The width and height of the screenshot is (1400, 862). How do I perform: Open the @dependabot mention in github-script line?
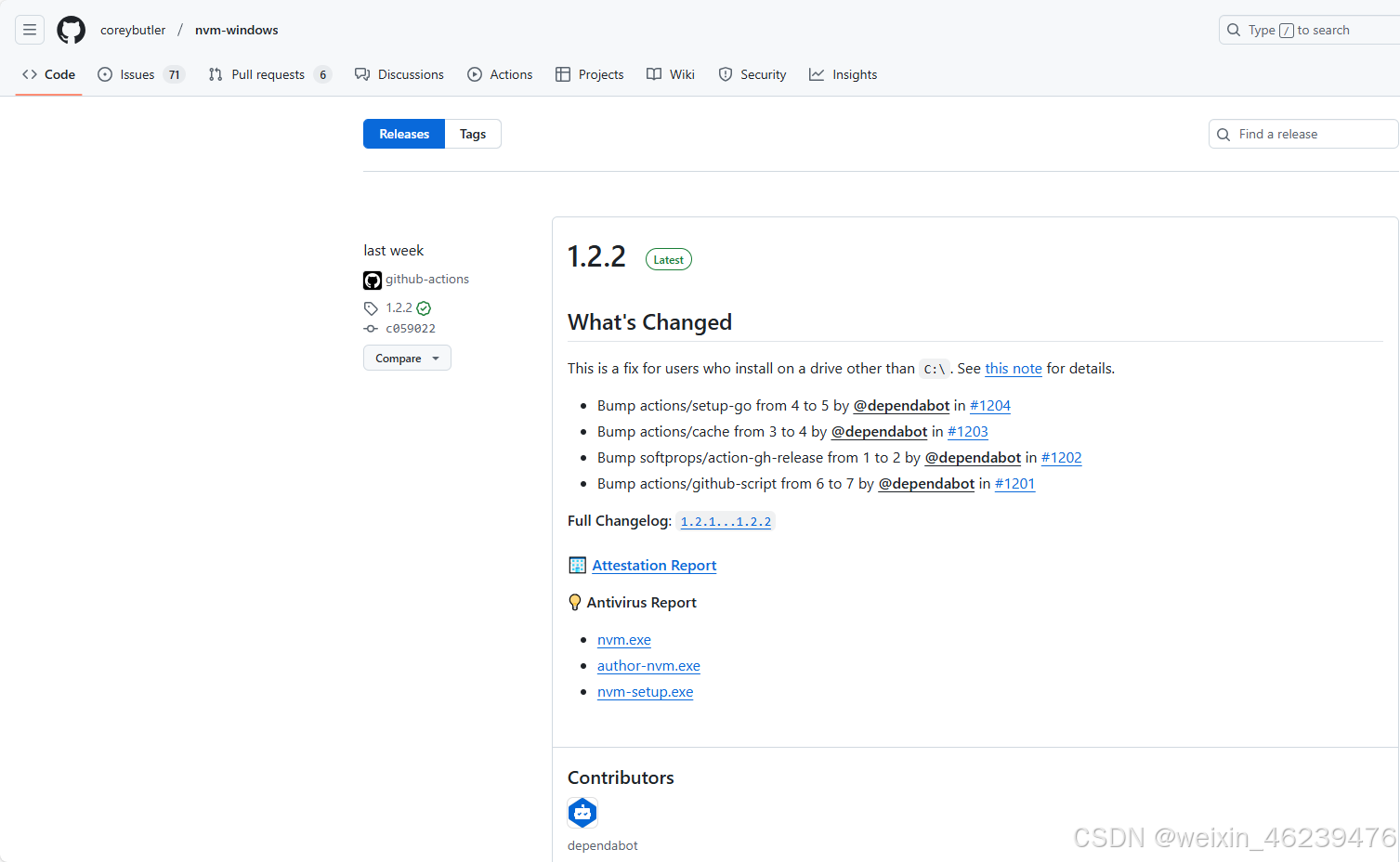926,484
